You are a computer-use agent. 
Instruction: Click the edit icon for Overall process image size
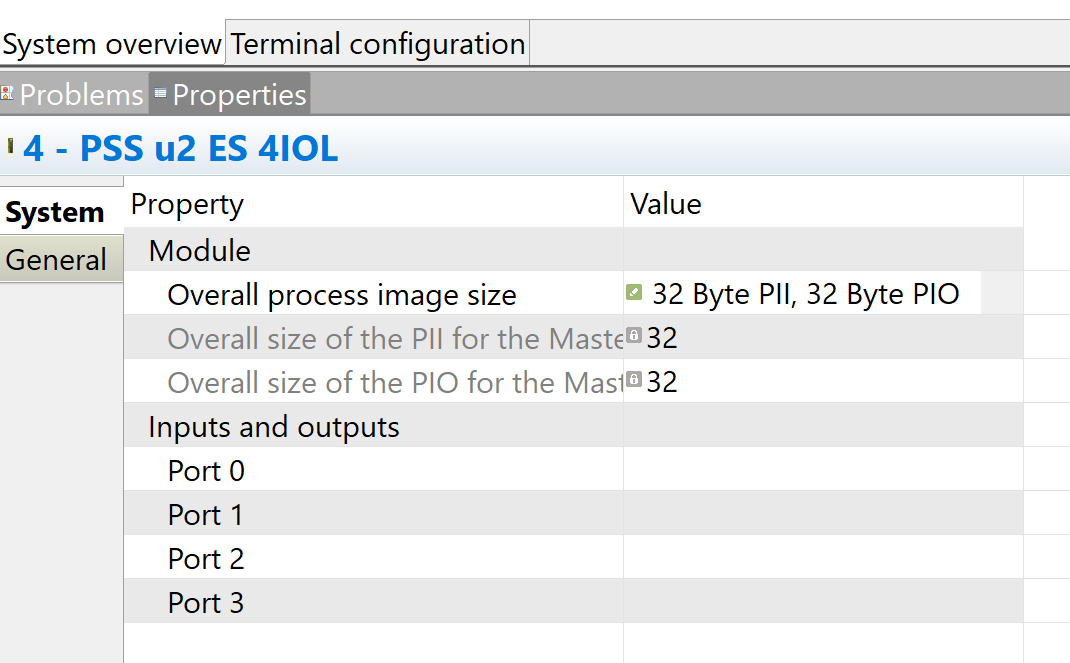[634, 293]
